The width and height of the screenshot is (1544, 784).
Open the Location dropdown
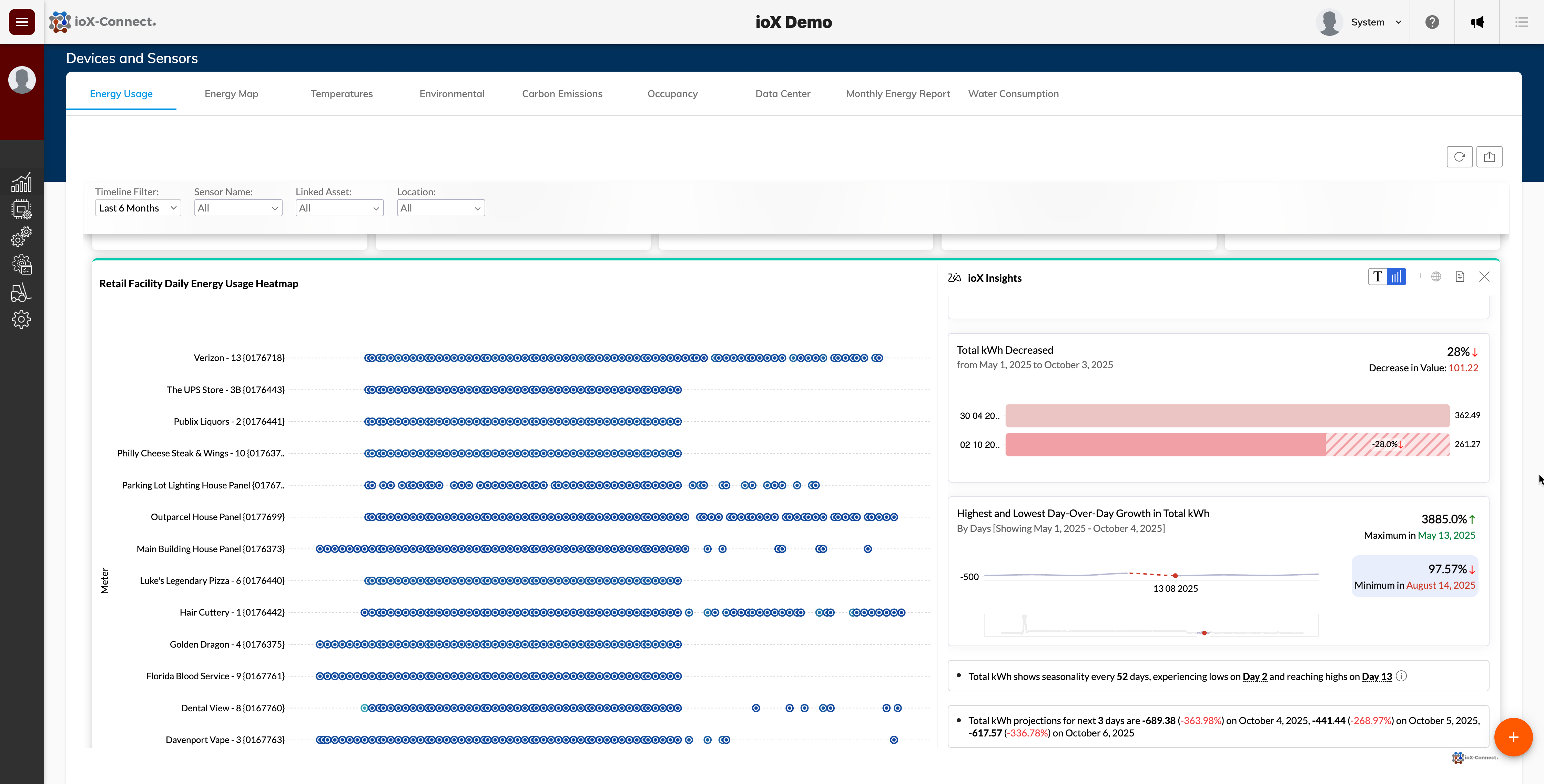pos(440,208)
